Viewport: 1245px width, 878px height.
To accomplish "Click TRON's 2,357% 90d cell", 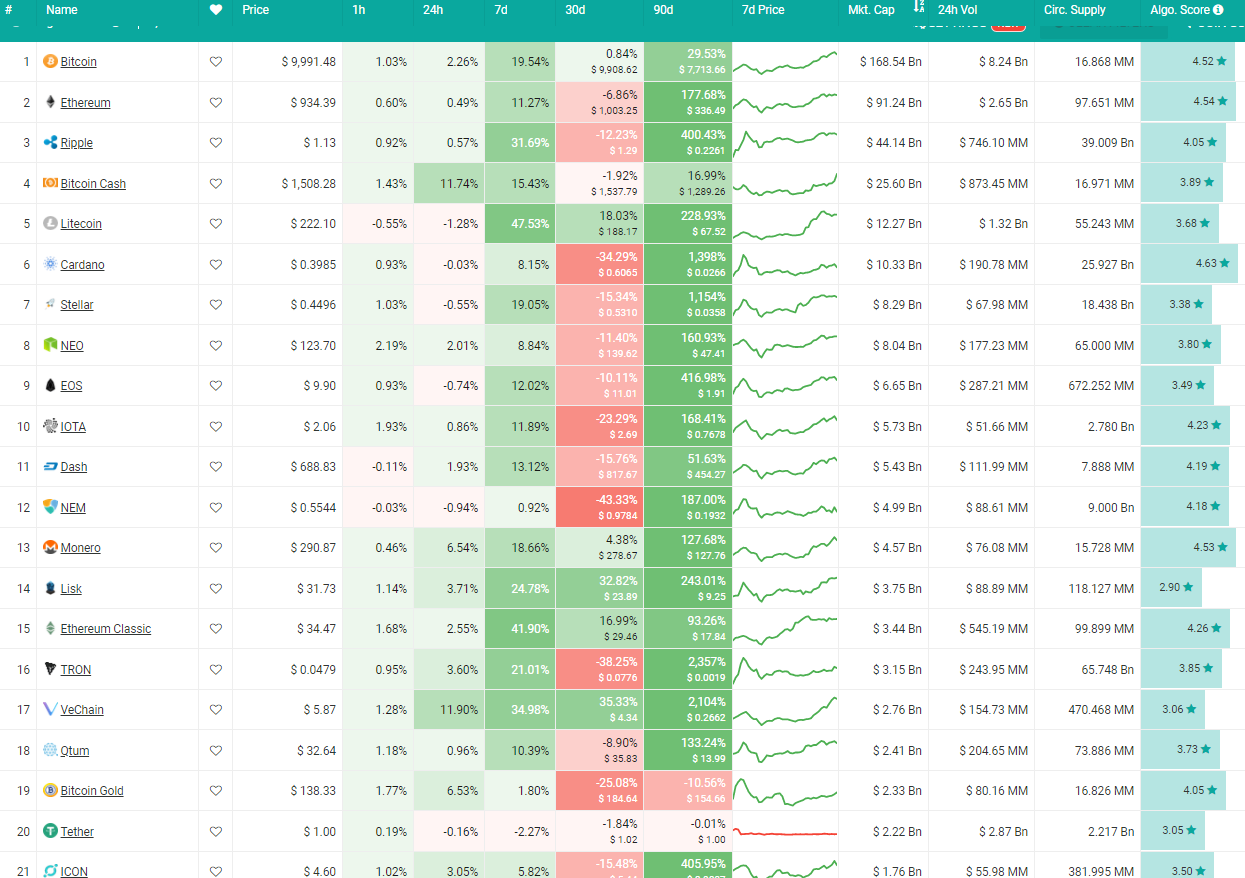I will point(688,669).
